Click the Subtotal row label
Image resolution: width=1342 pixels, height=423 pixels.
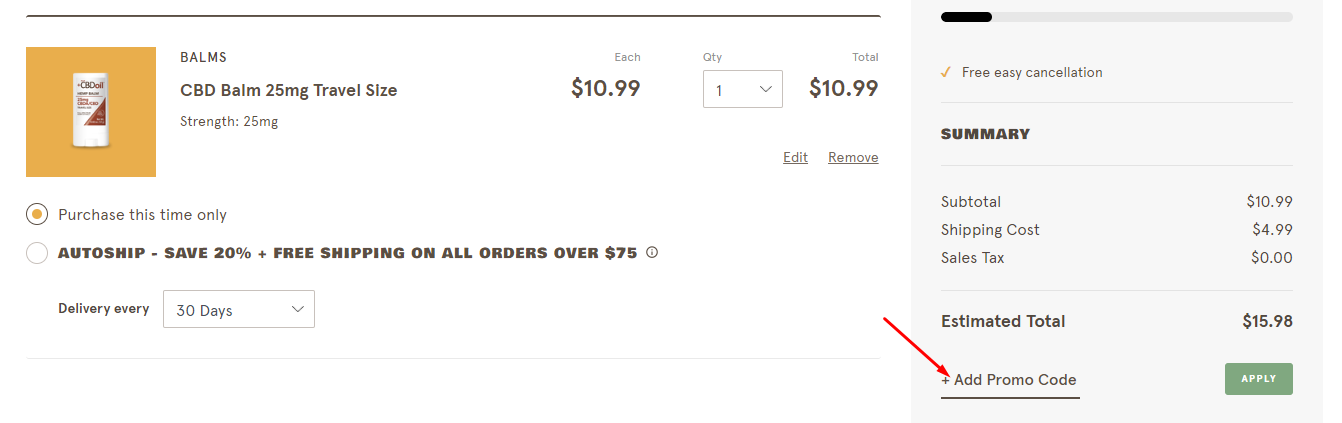[971, 202]
